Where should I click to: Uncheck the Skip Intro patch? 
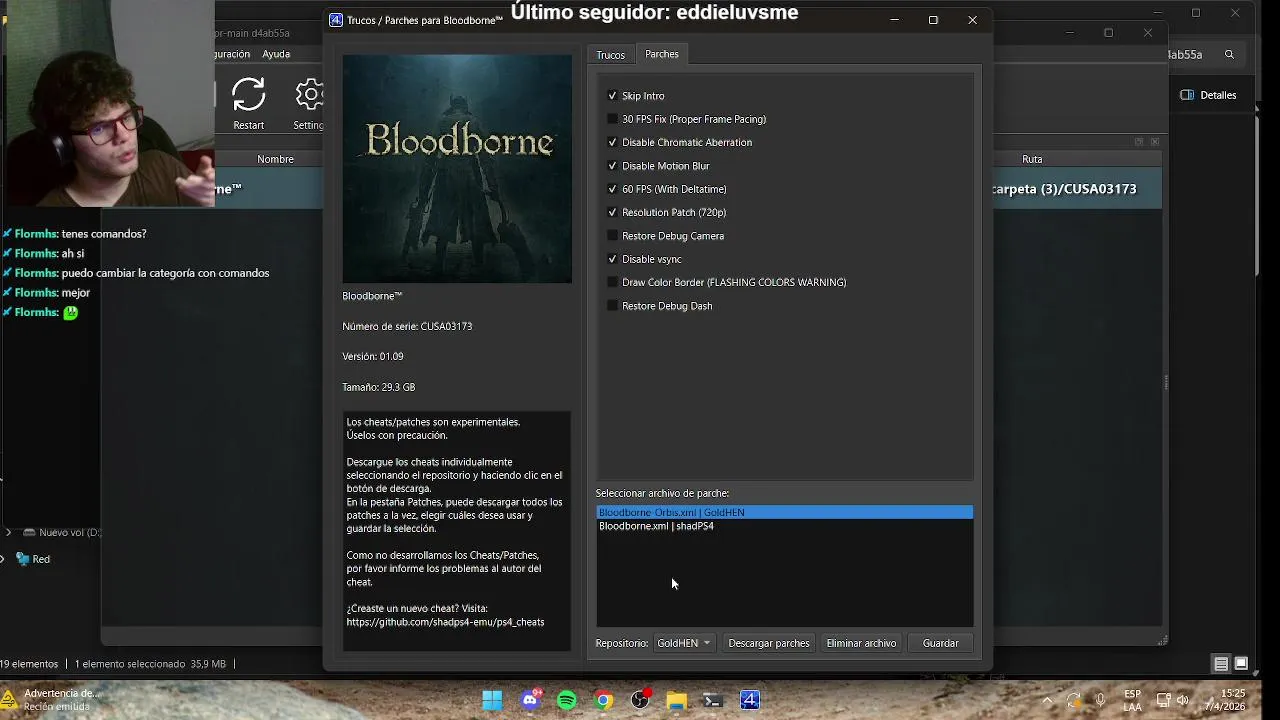point(613,96)
